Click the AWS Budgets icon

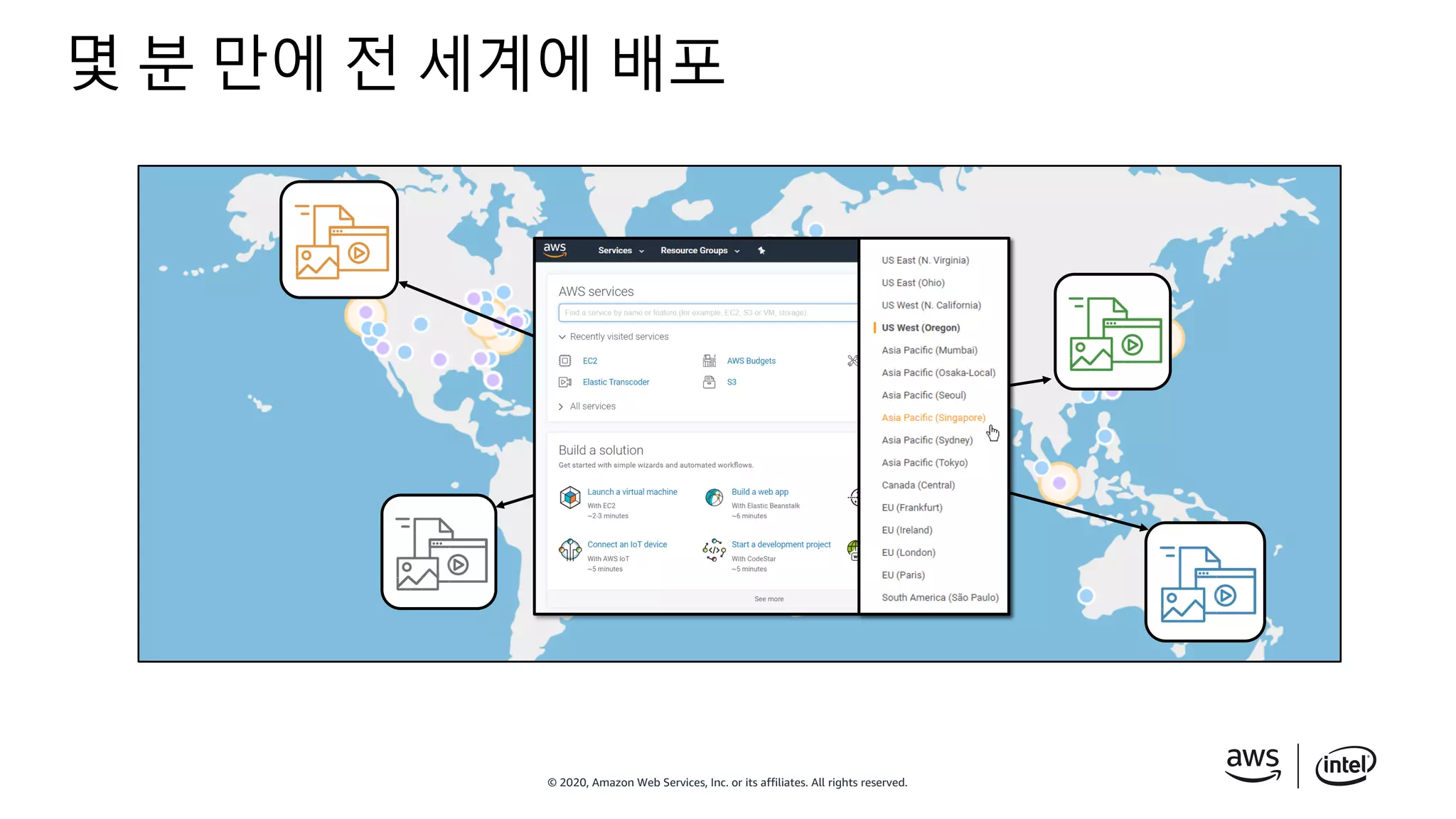[x=710, y=361]
